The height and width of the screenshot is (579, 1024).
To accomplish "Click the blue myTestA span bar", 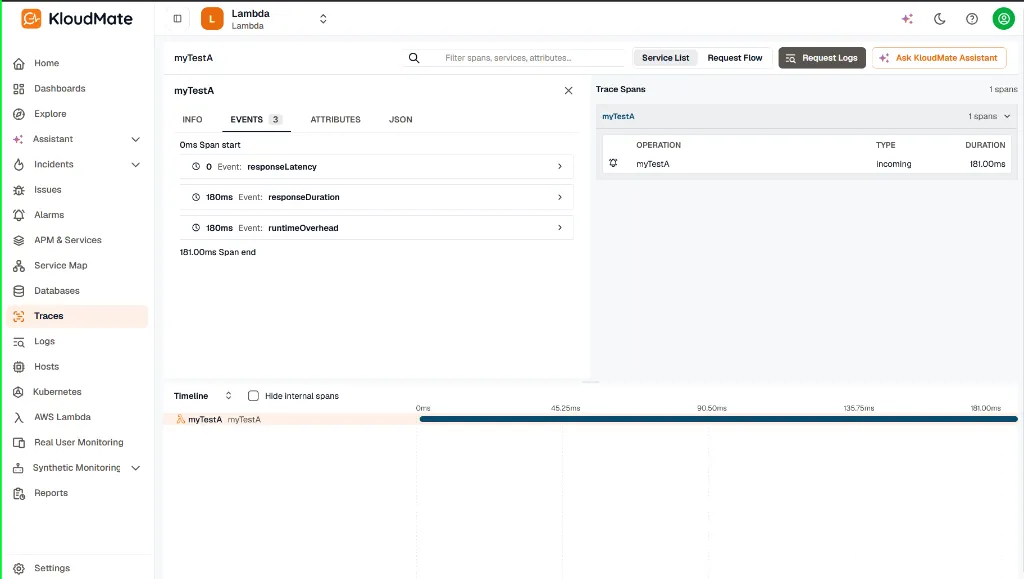I will click(718, 419).
